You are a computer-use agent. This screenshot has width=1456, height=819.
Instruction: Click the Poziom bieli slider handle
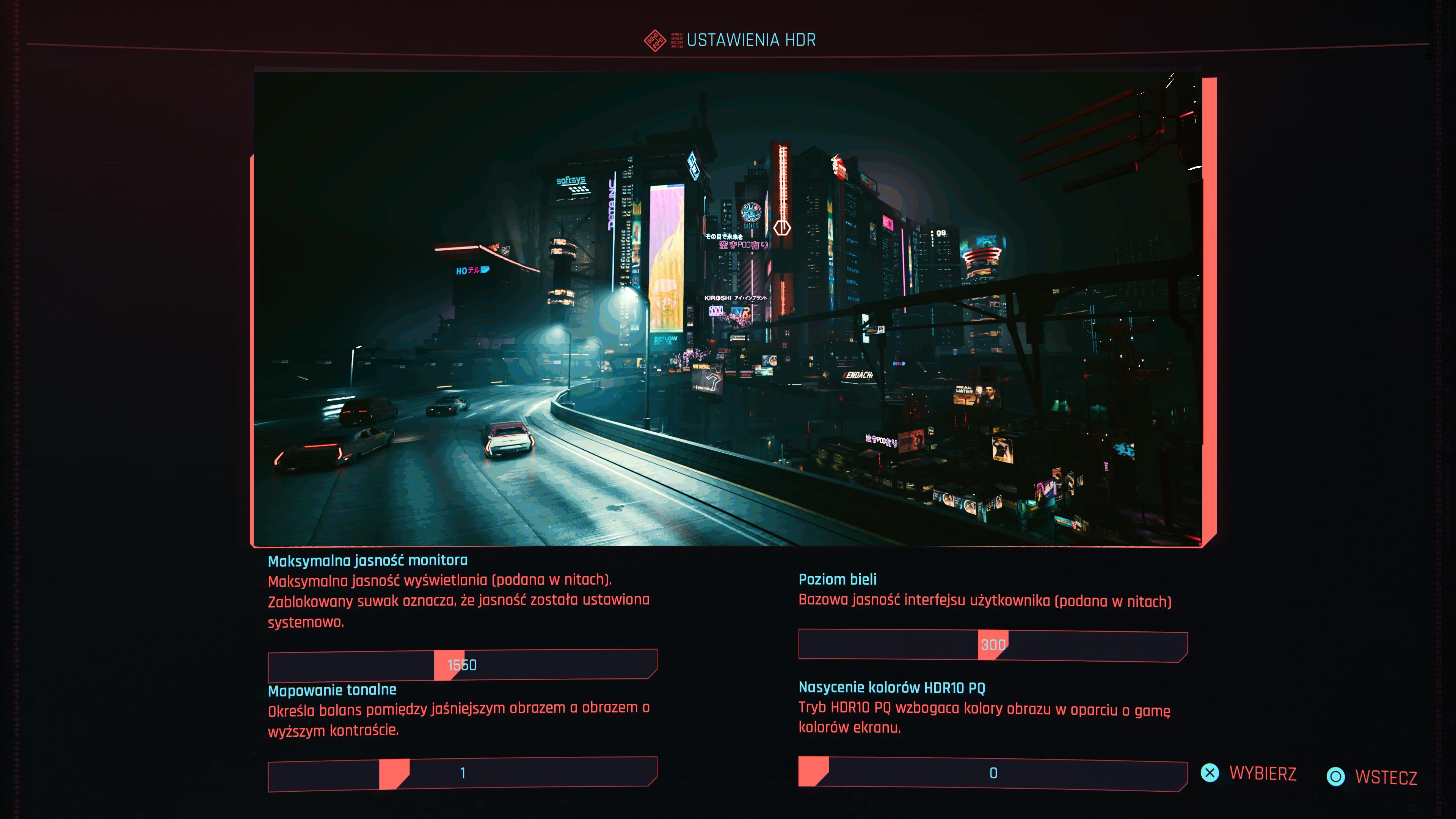(x=993, y=645)
